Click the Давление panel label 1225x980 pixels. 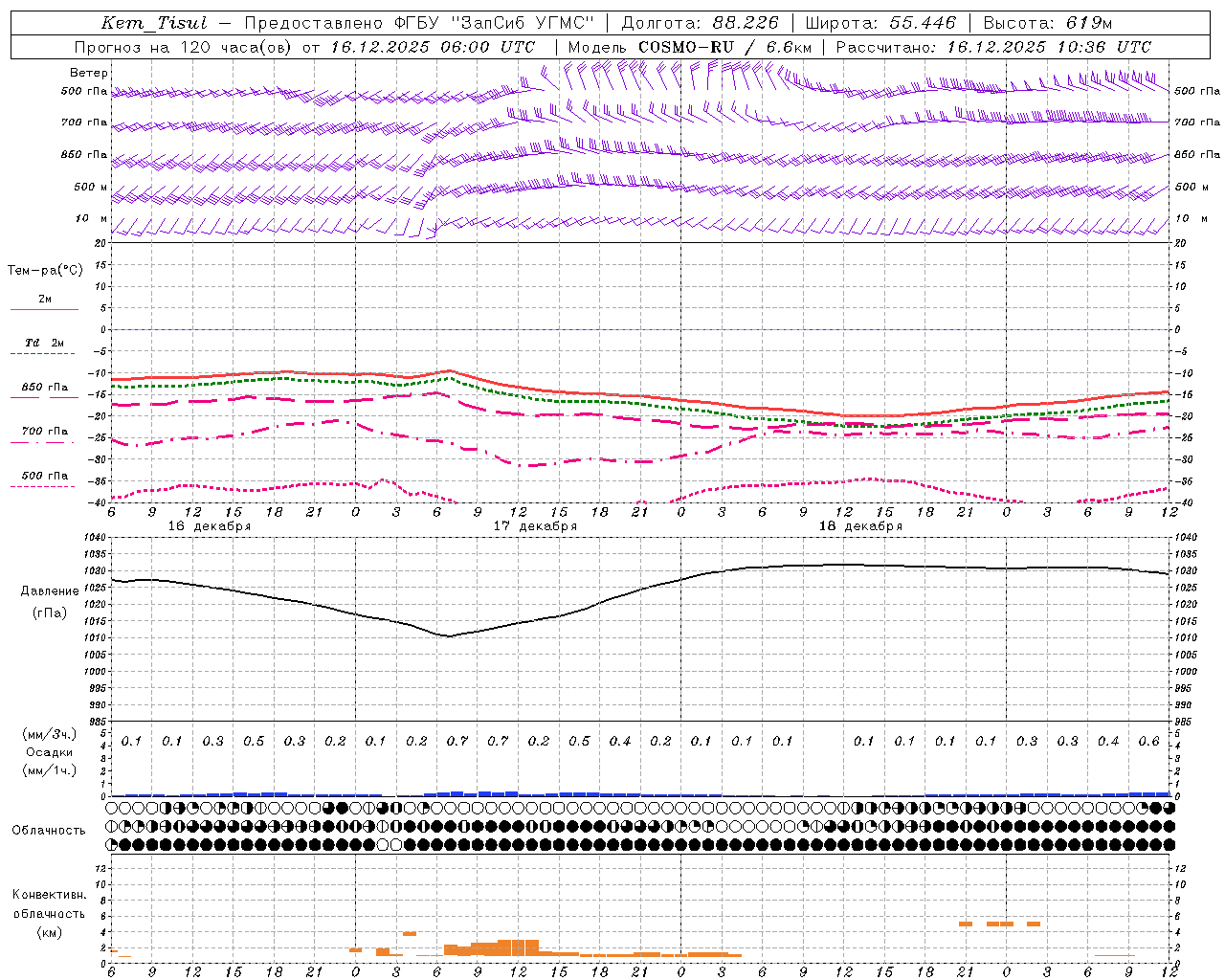tap(50, 591)
